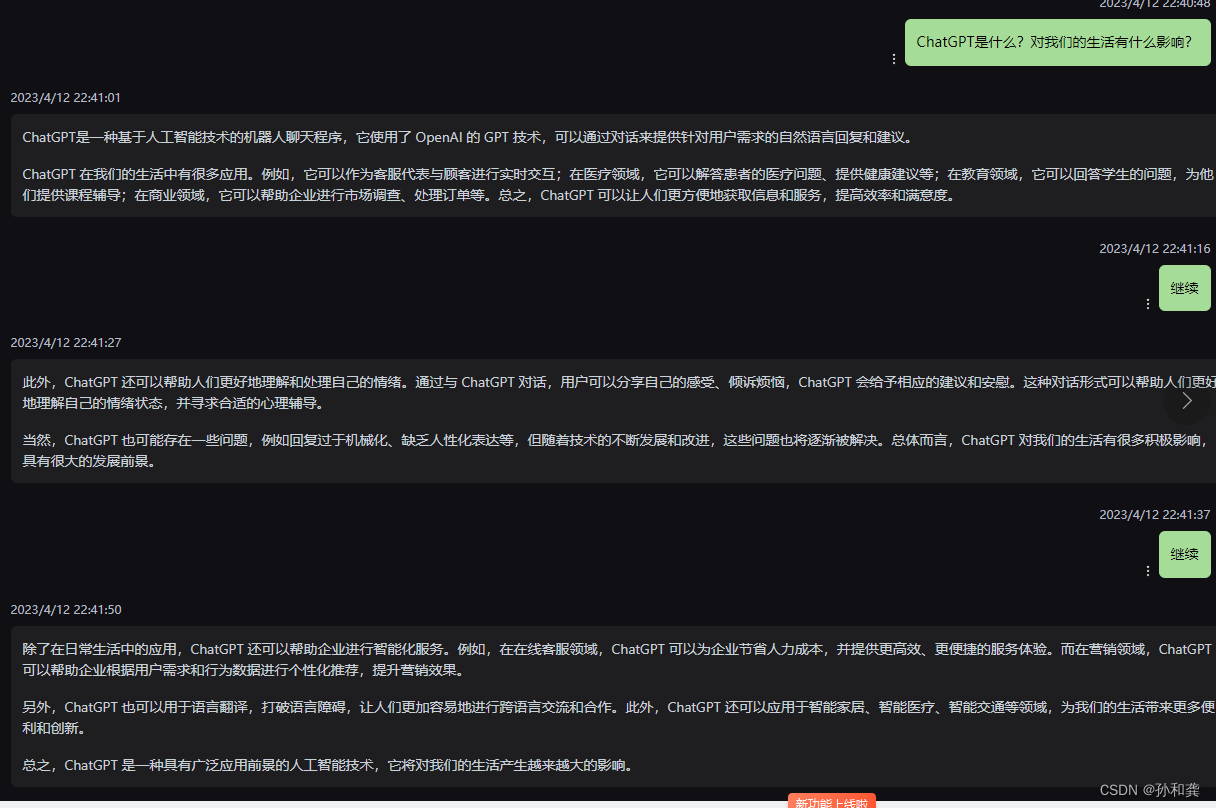Screen dimensions: 1216x808
Task: Click the 继续 bubble sent at 22:41:37
Action: point(1185,554)
